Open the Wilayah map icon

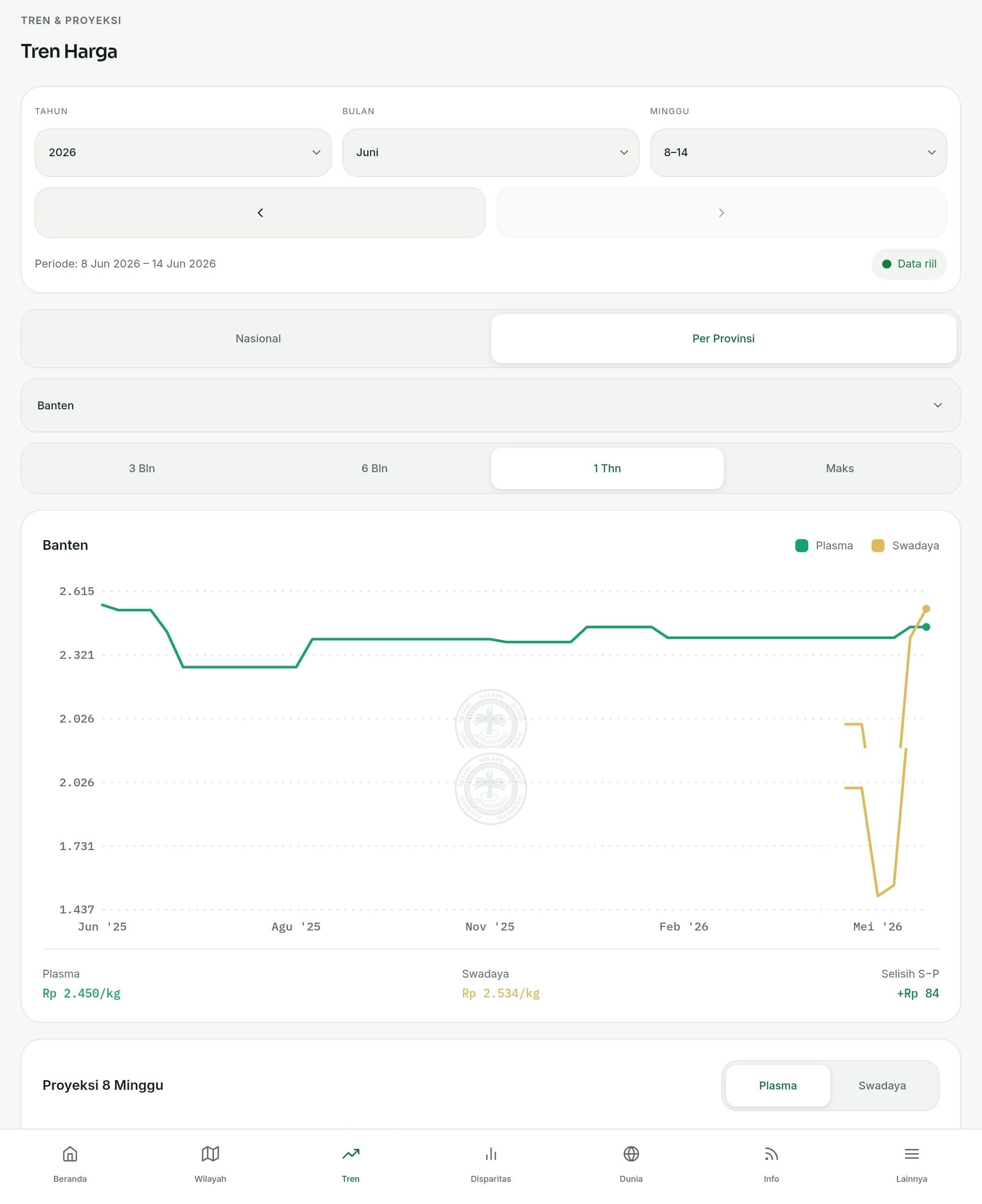coord(210,1154)
